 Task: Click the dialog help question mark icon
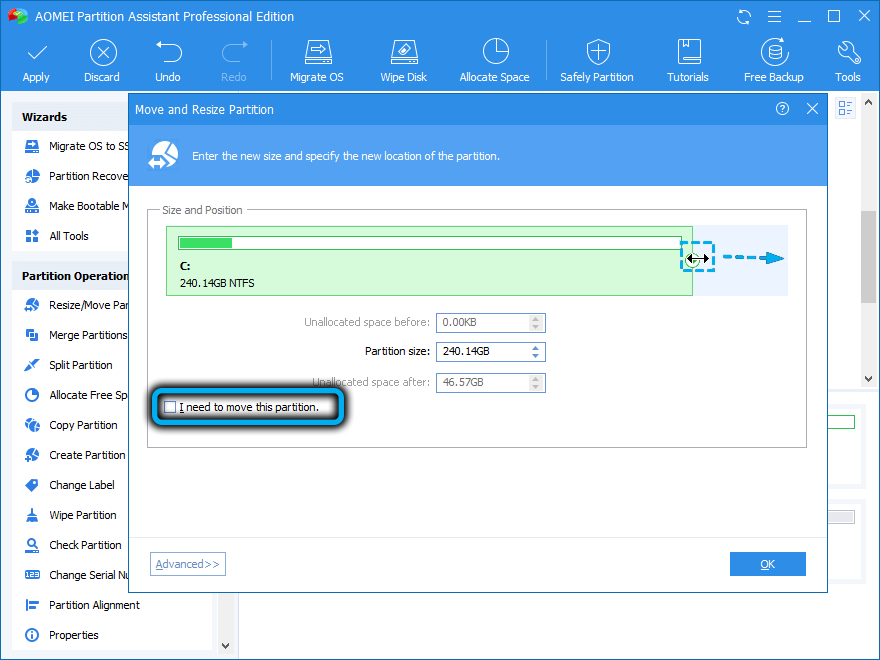pyautogui.click(x=782, y=109)
